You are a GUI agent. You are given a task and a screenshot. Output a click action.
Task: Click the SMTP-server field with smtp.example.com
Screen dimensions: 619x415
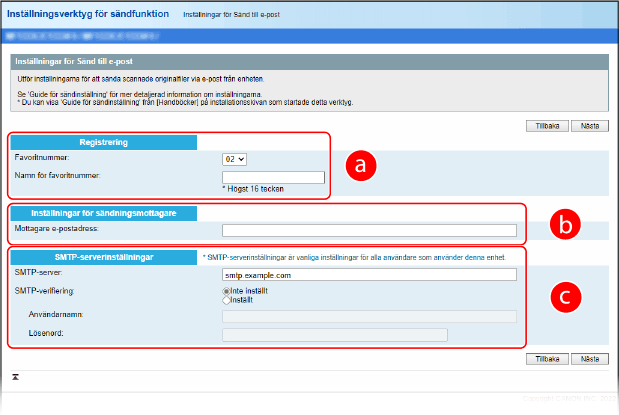point(369,274)
